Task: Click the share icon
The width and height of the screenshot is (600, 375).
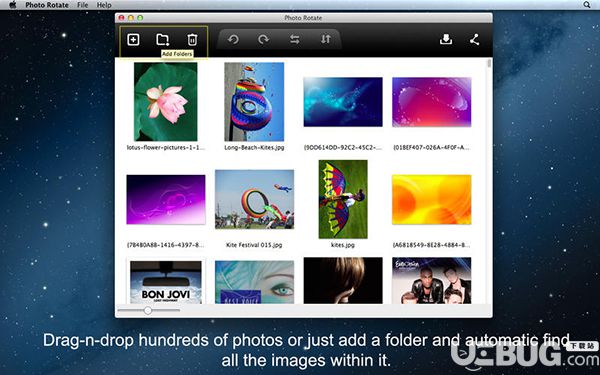Action: coord(474,39)
